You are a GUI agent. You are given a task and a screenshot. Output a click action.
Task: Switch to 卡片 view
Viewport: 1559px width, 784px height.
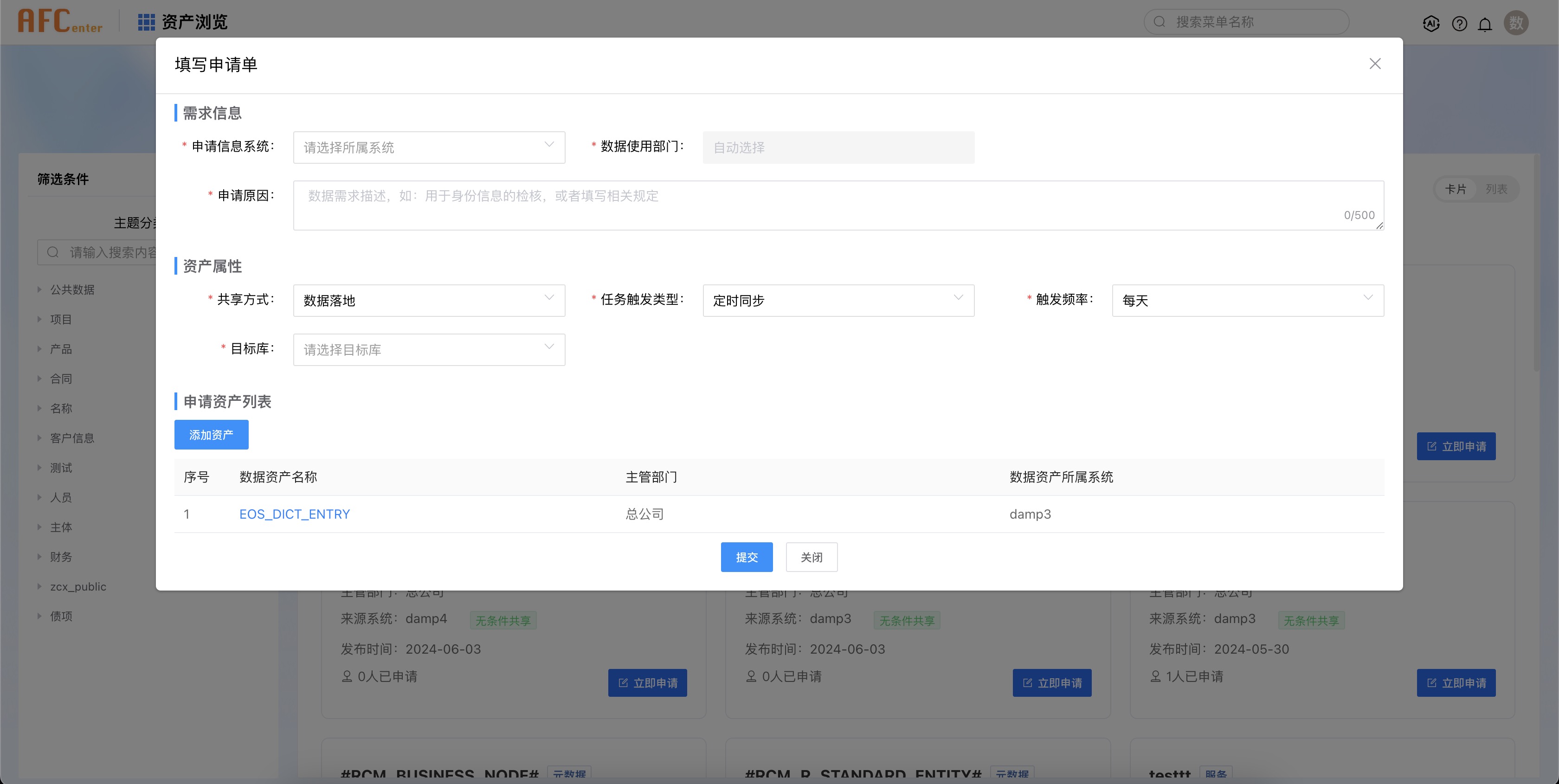(1456, 189)
